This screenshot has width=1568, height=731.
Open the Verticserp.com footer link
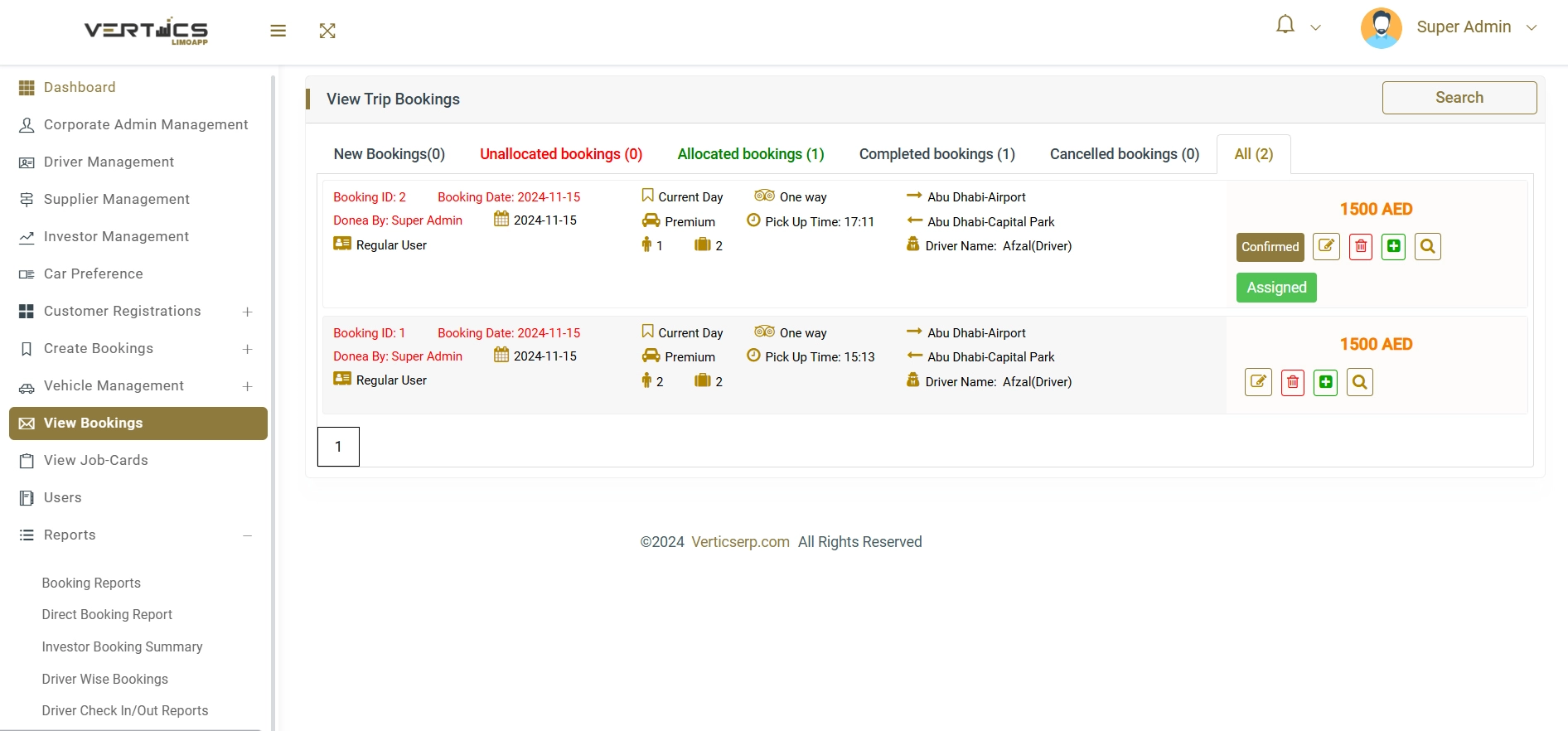point(740,542)
